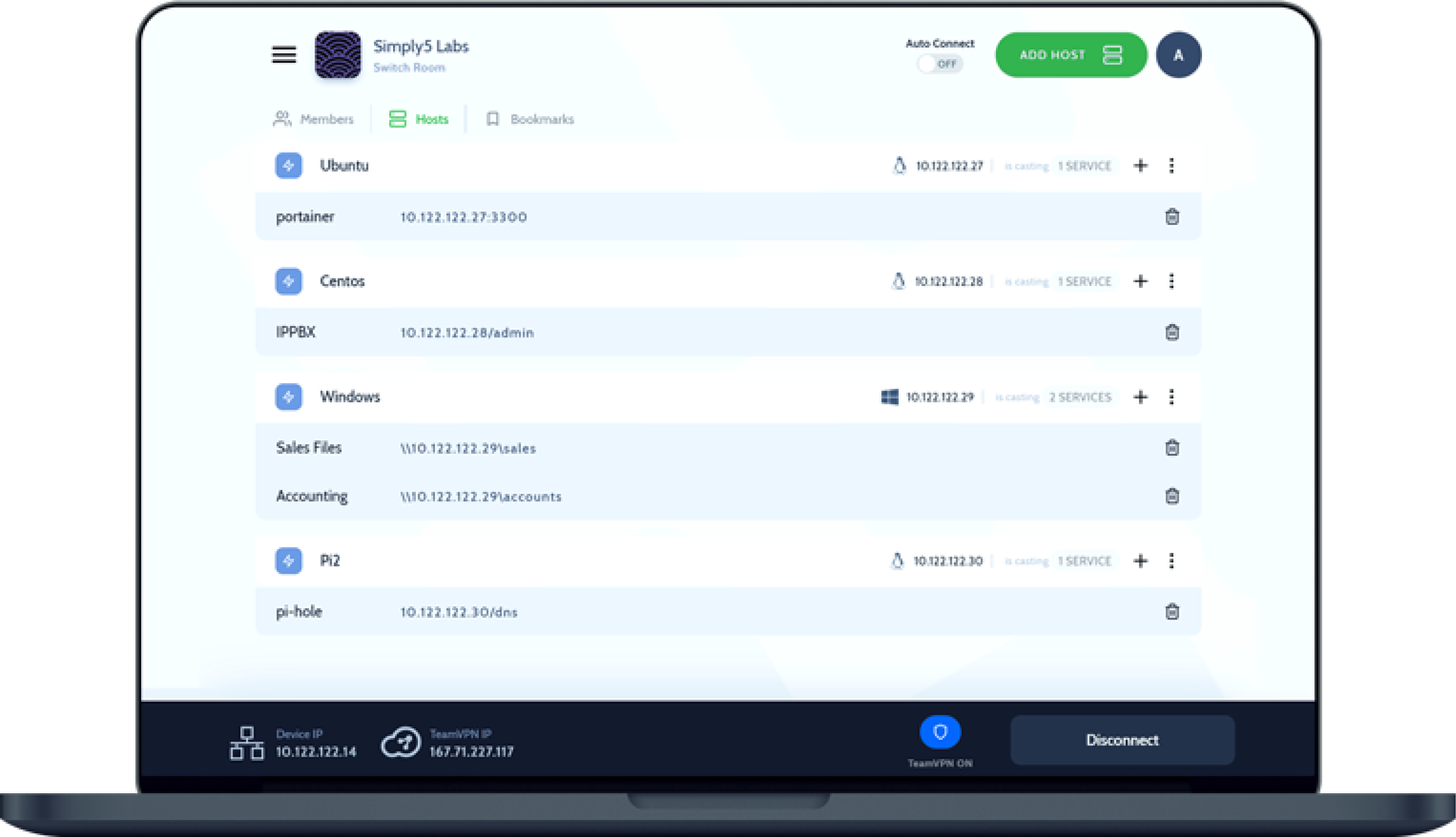1456x837 pixels.
Task: Open more options for Pi2 host
Action: (x=1171, y=560)
